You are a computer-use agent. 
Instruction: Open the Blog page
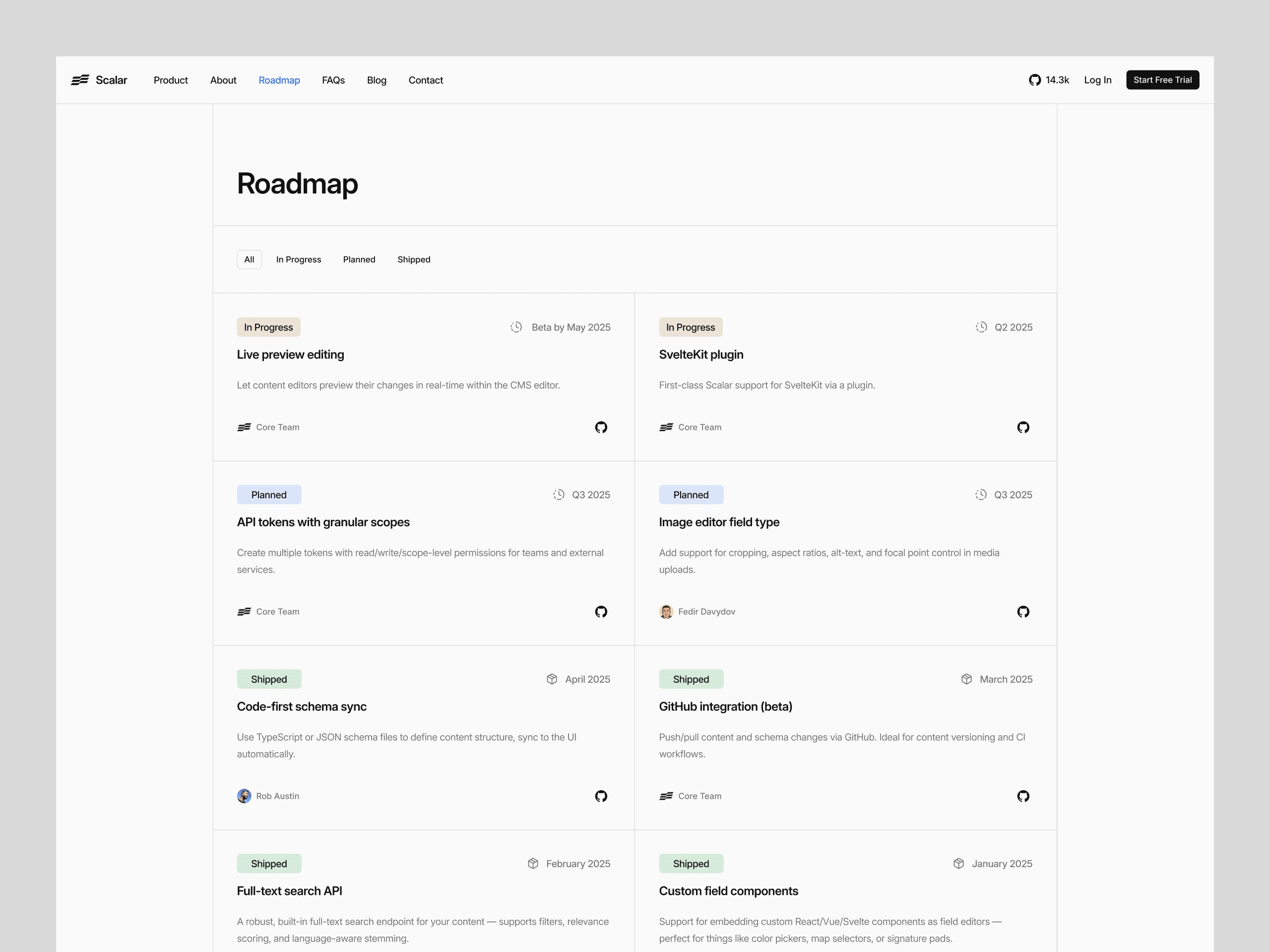click(377, 80)
